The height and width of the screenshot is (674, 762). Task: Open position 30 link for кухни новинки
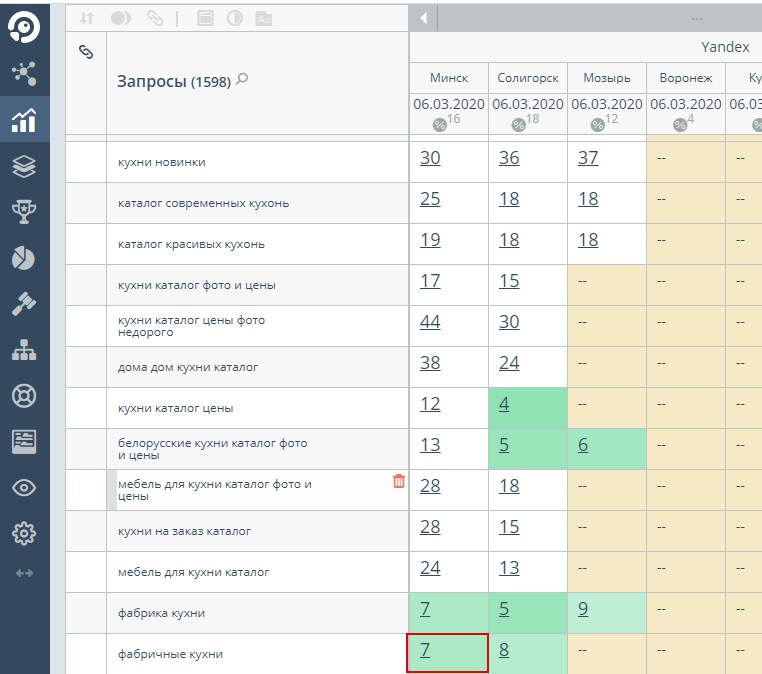point(430,158)
